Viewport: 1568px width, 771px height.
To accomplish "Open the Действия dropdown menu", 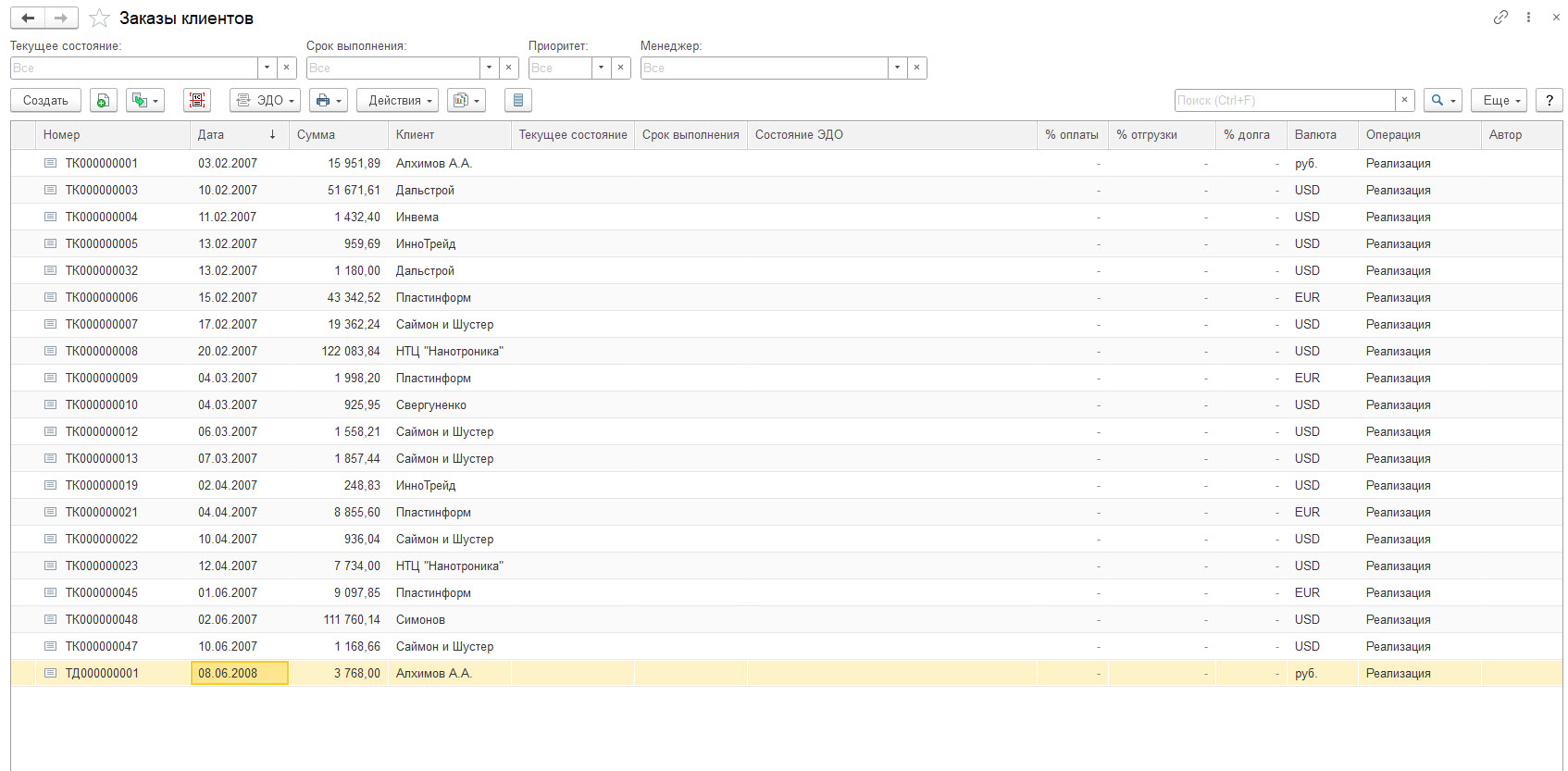I will click(x=397, y=100).
